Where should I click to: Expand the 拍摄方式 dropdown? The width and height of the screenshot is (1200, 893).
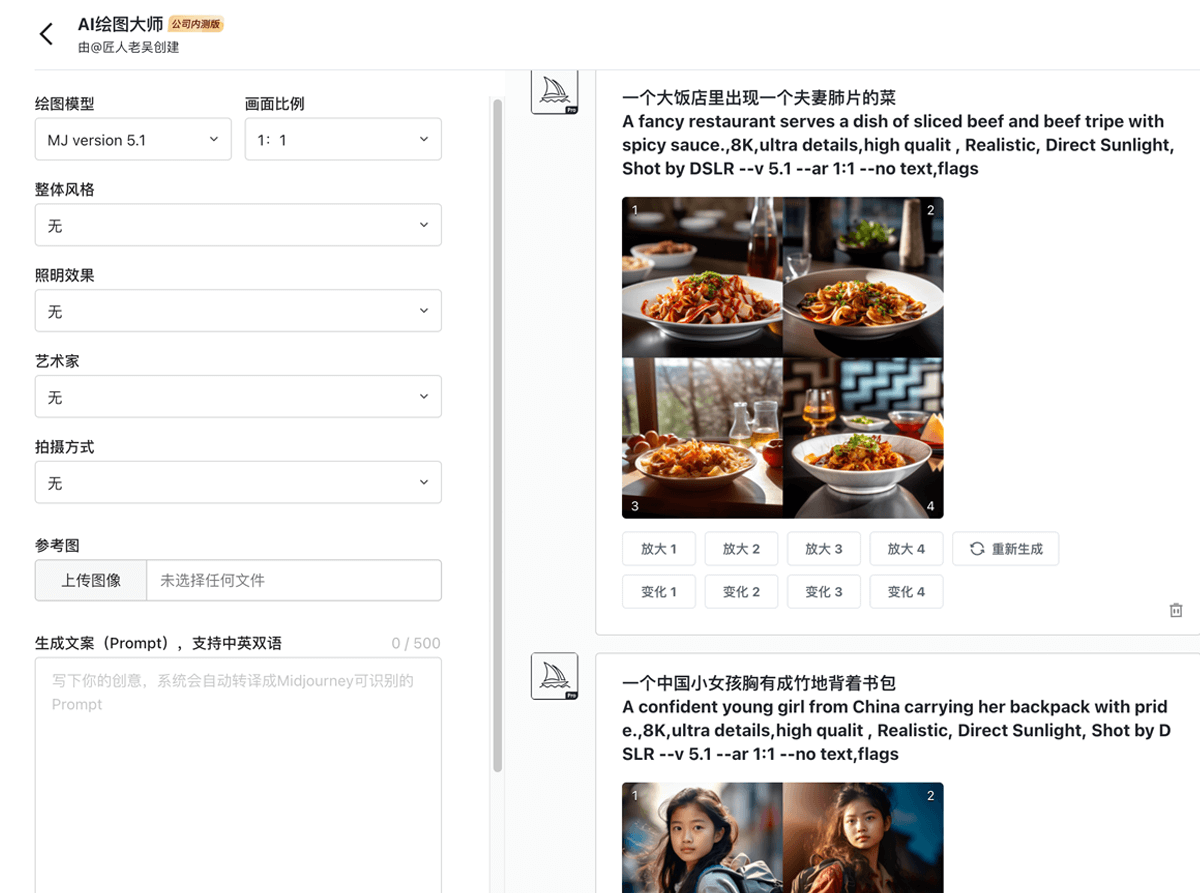(238, 483)
